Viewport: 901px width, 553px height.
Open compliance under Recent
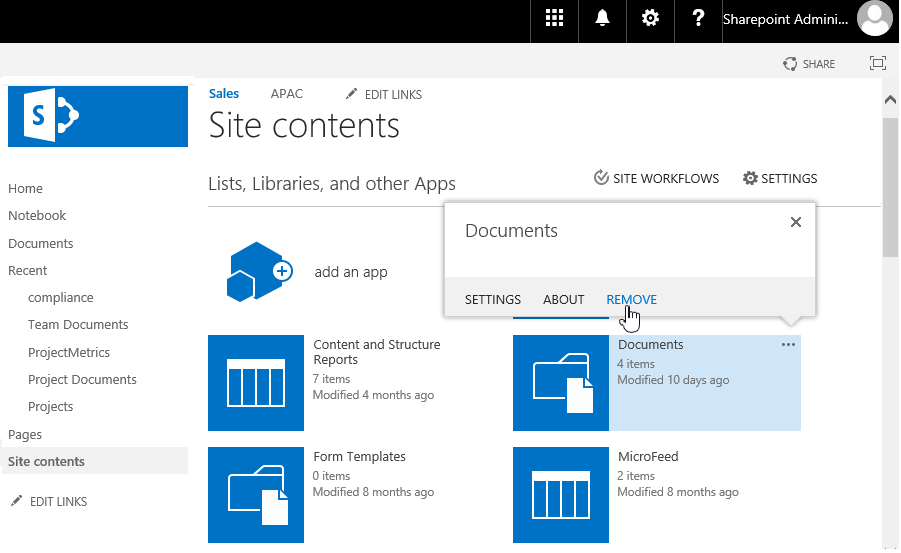pos(60,298)
